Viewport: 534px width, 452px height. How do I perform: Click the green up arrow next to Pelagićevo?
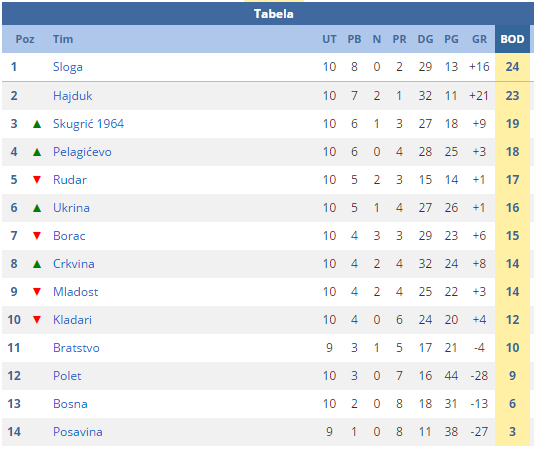[37, 152]
